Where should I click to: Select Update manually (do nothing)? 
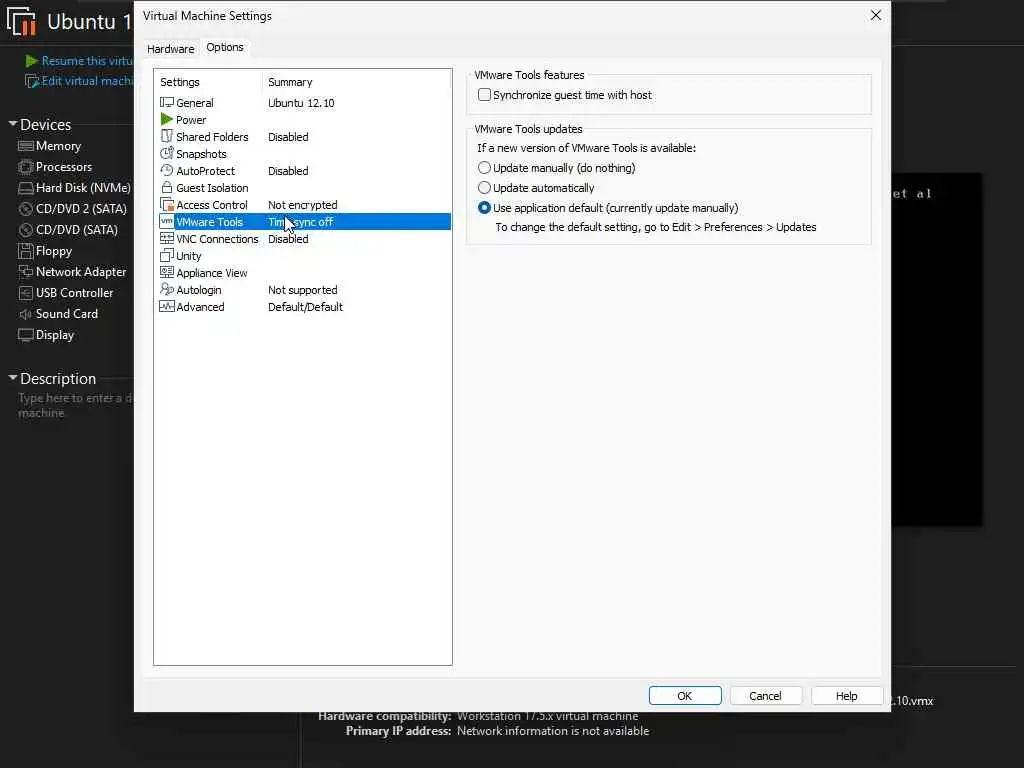coord(484,168)
